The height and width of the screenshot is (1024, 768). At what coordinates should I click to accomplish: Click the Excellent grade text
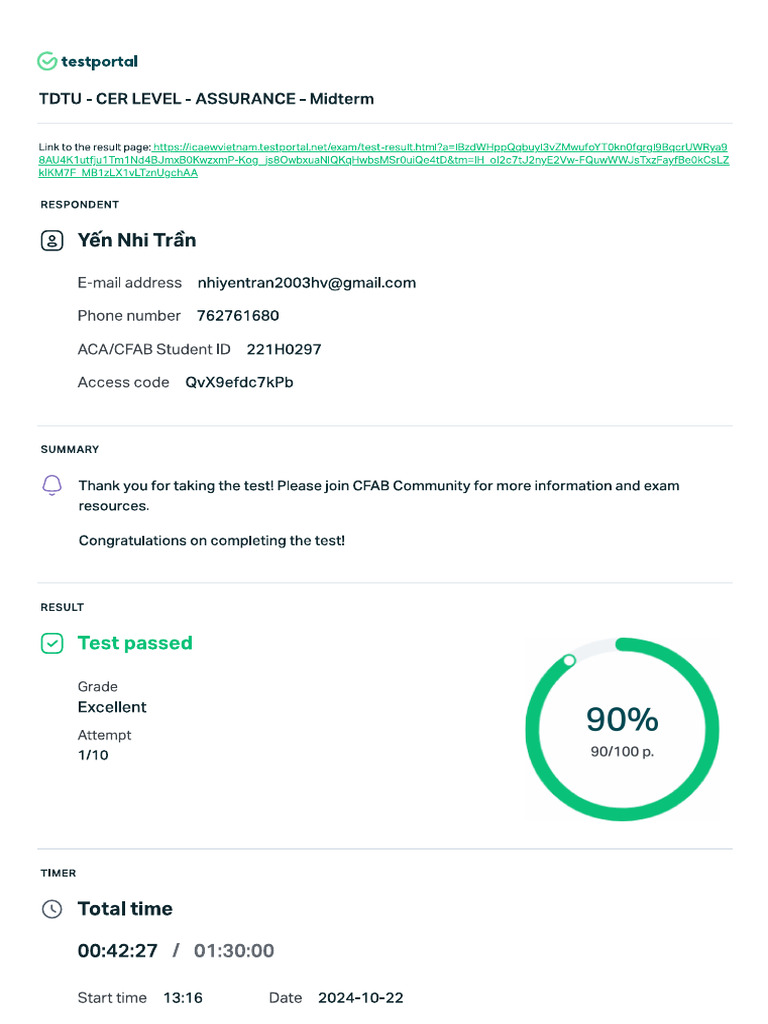[x=112, y=707]
